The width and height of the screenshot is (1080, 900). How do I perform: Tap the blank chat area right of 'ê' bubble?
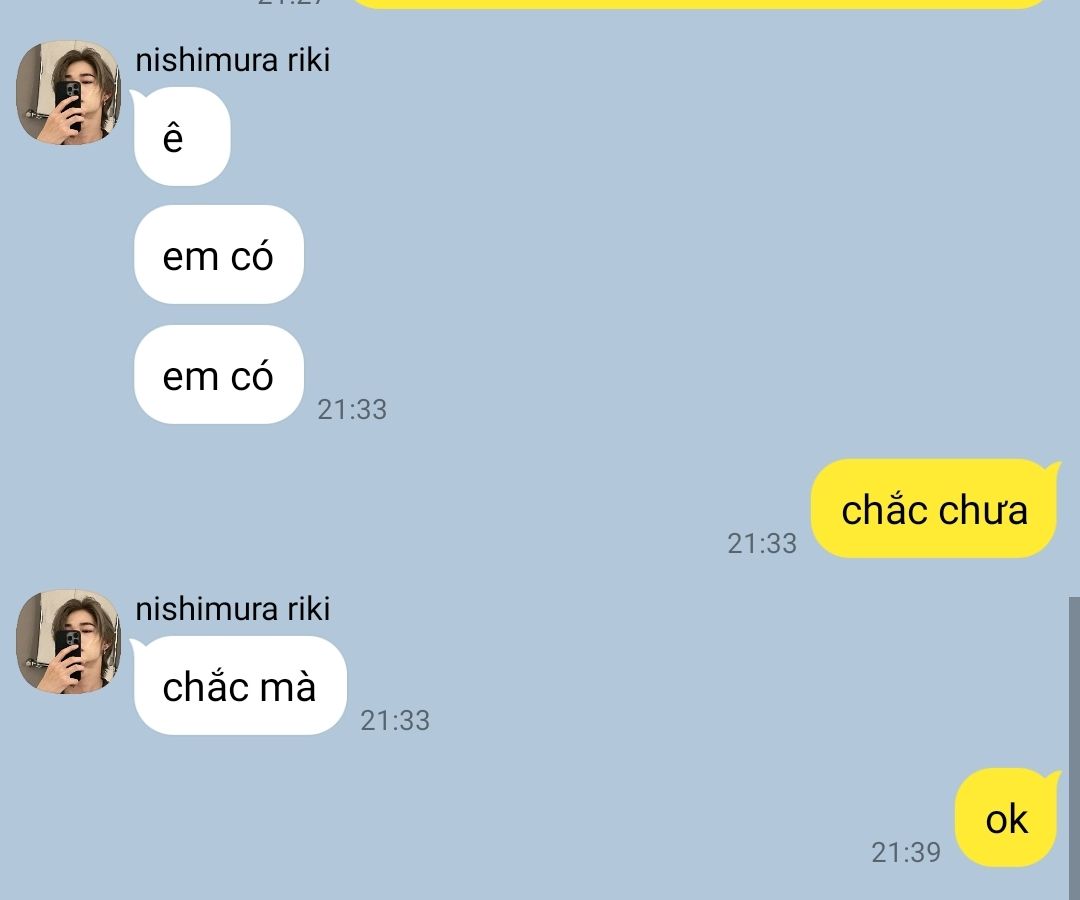point(620,136)
